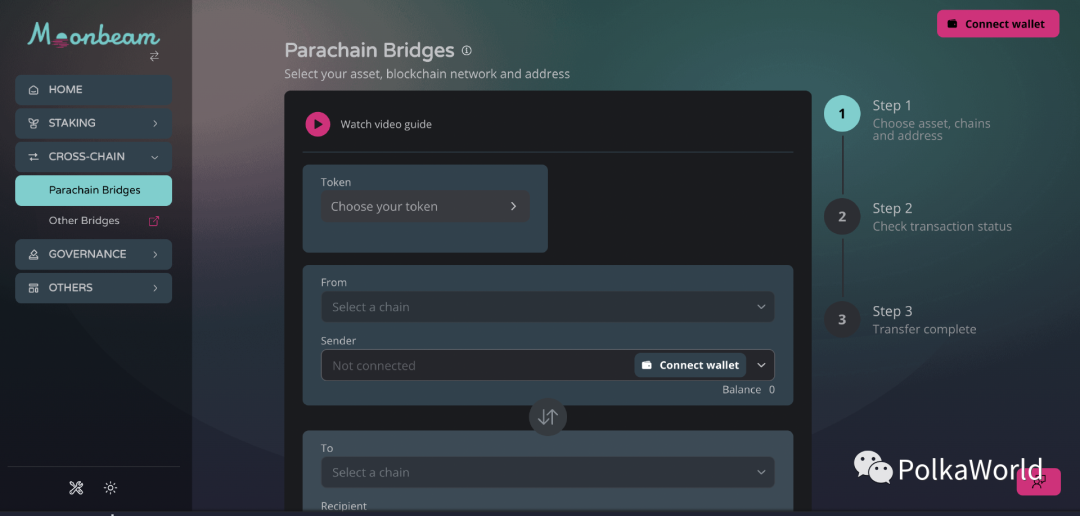
Task: Select Parachain Bridges menu item
Action: tap(93, 190)
